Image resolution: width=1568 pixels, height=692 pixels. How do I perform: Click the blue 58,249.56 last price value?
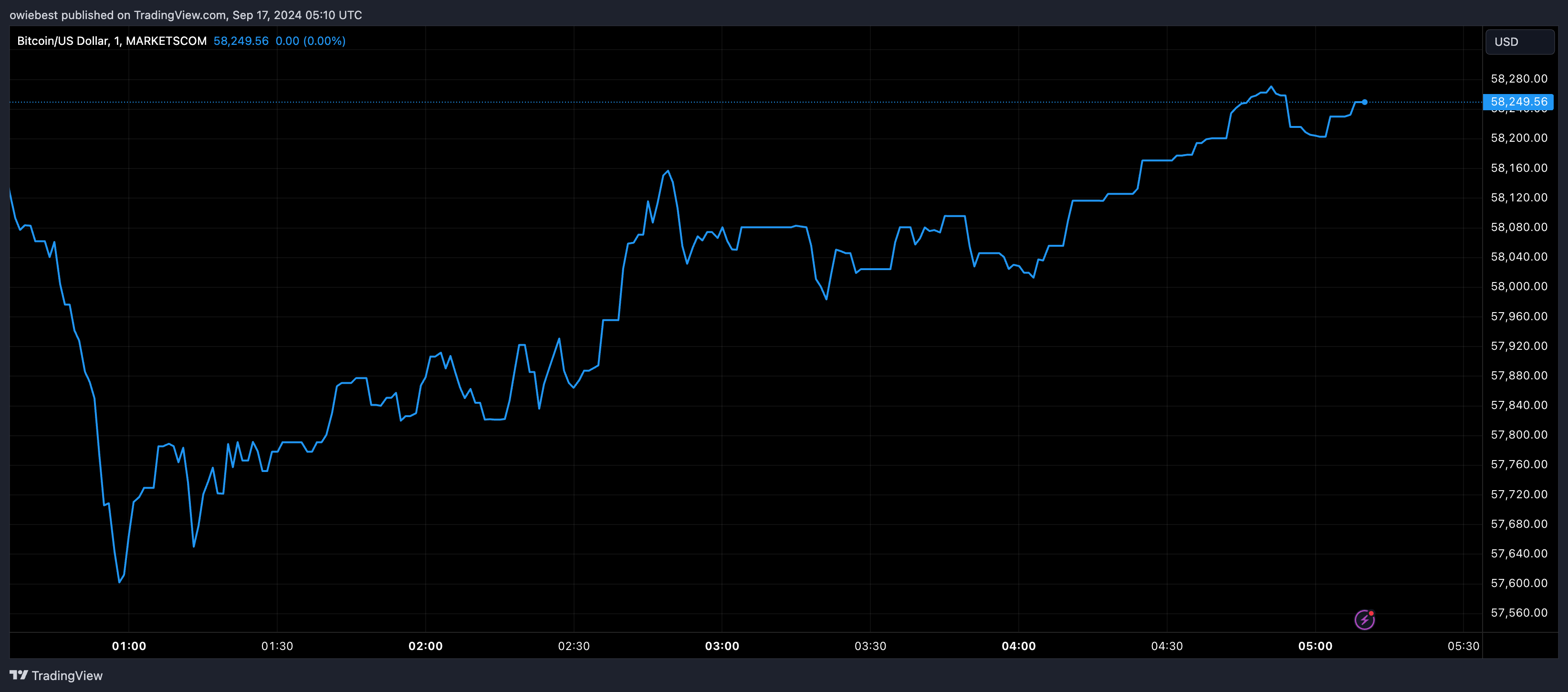[240, 41]
